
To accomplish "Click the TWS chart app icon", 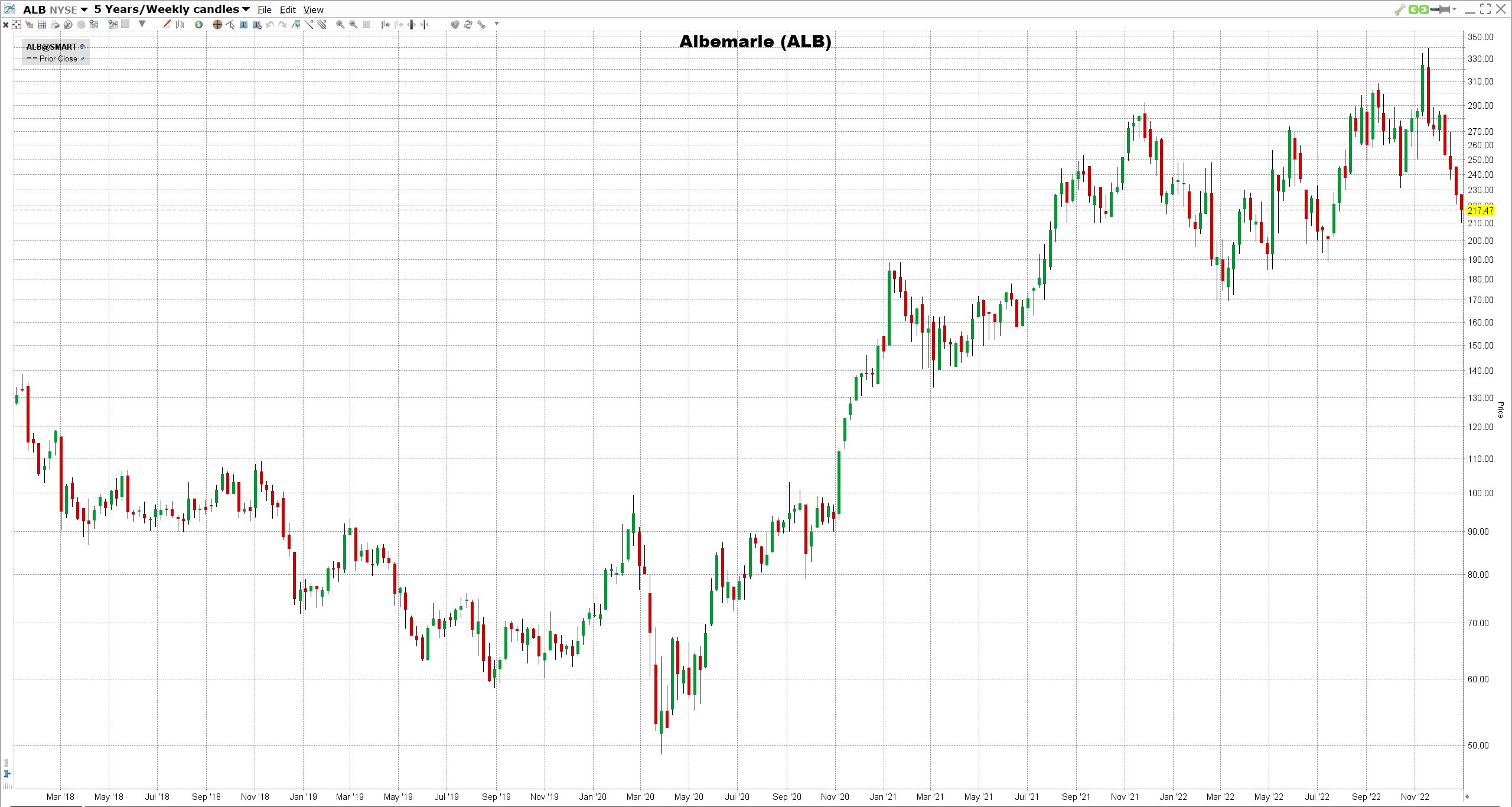I will click(9, 9).
